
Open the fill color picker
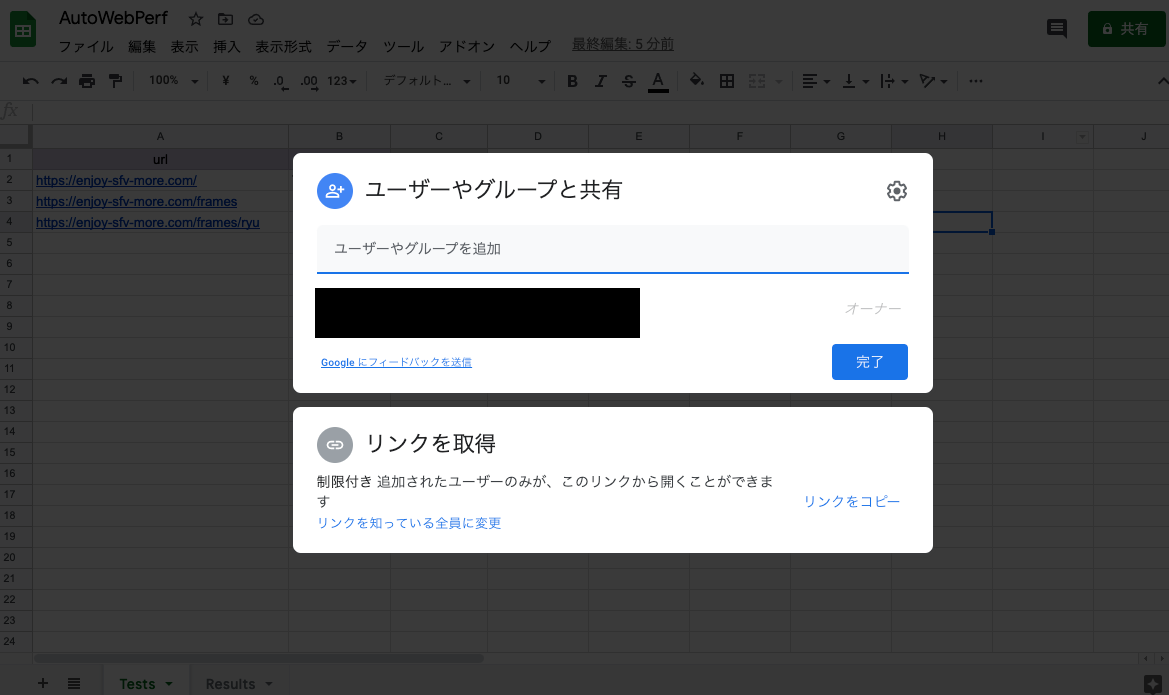696,81
